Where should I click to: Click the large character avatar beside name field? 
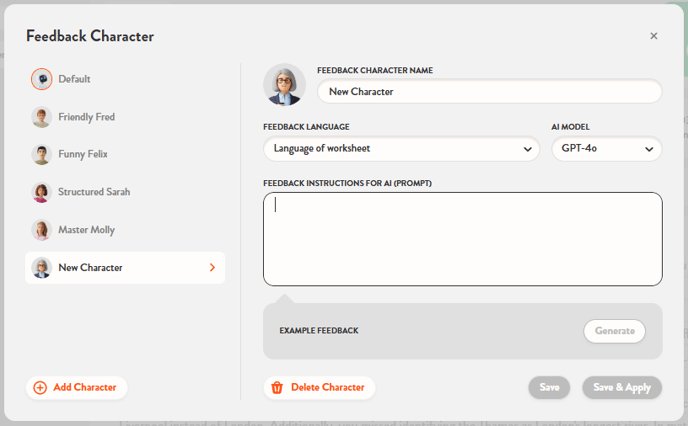click(x=284, y=85)
